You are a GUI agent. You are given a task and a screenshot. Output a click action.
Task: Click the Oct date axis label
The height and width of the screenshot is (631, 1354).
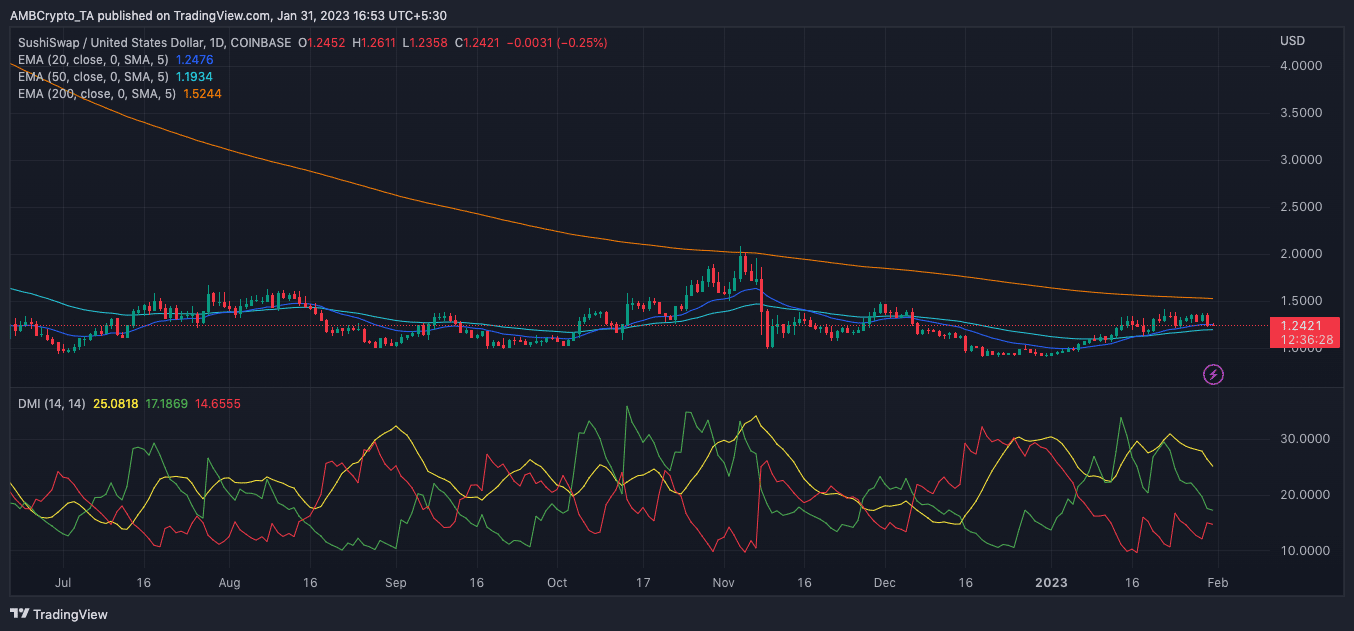(x=557, y=582)
